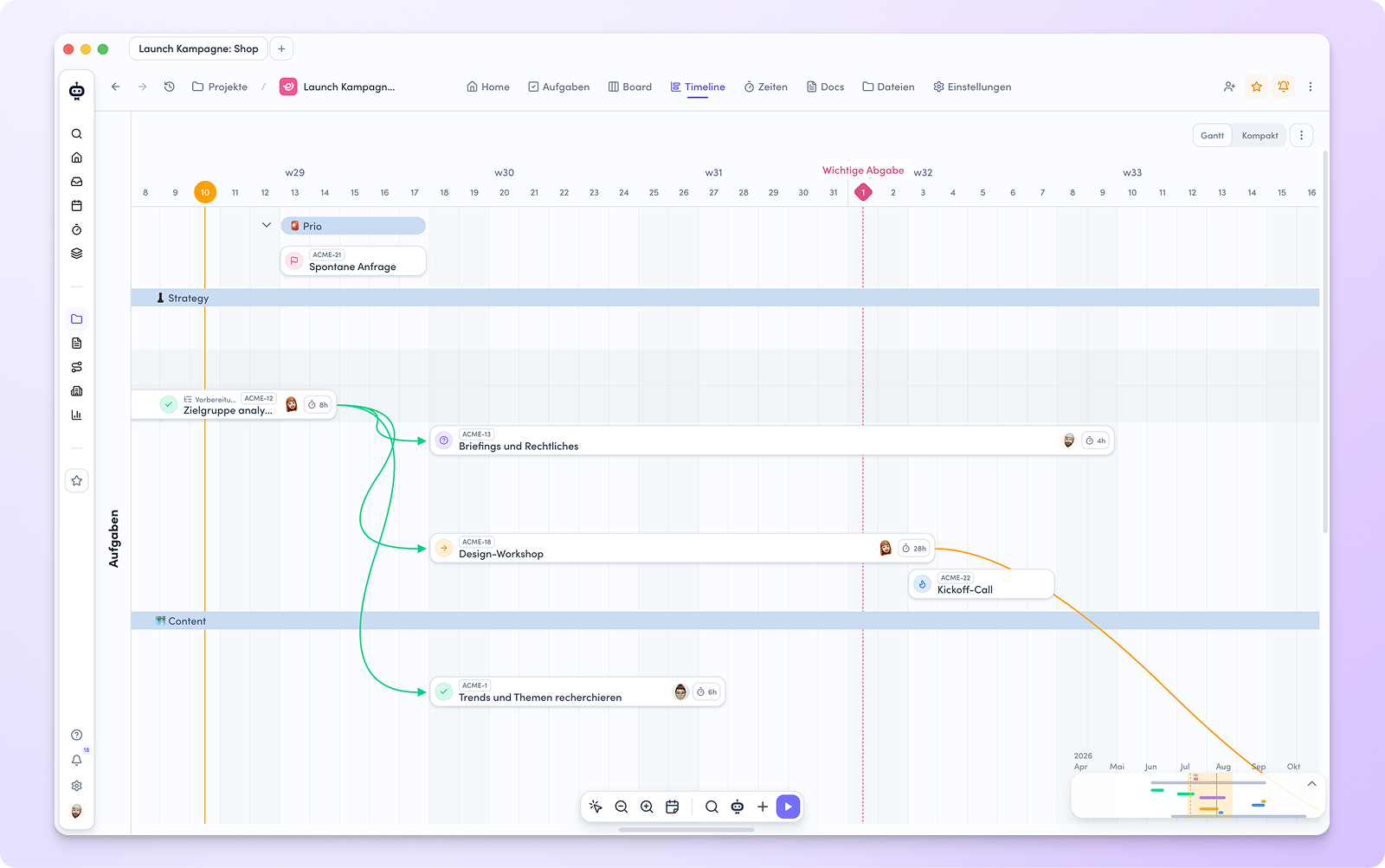
Task: Click the zoom out magnifier icon
Action: pos(622,807)
